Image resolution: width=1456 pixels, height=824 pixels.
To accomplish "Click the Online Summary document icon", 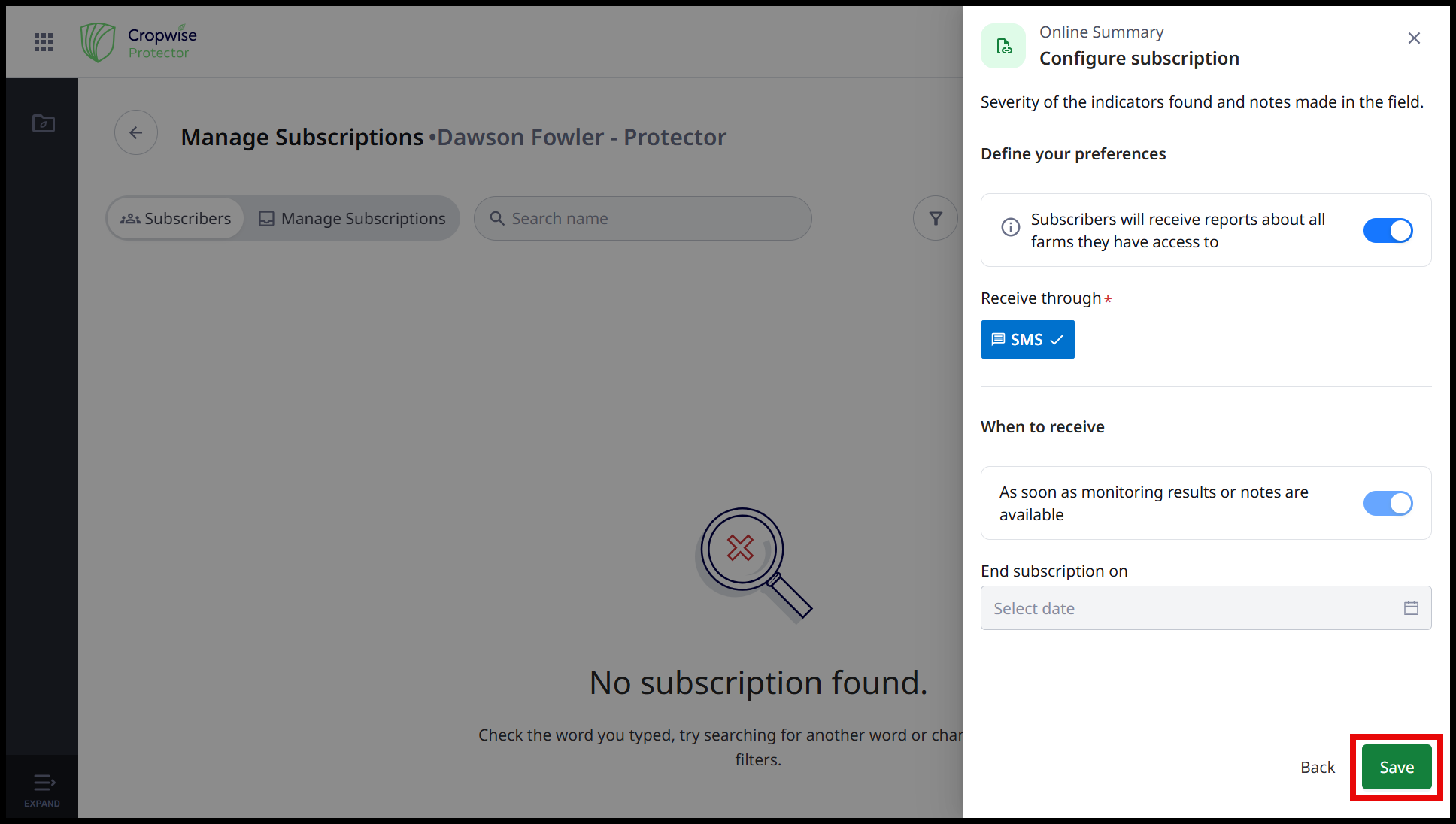I will [1003, 47].
